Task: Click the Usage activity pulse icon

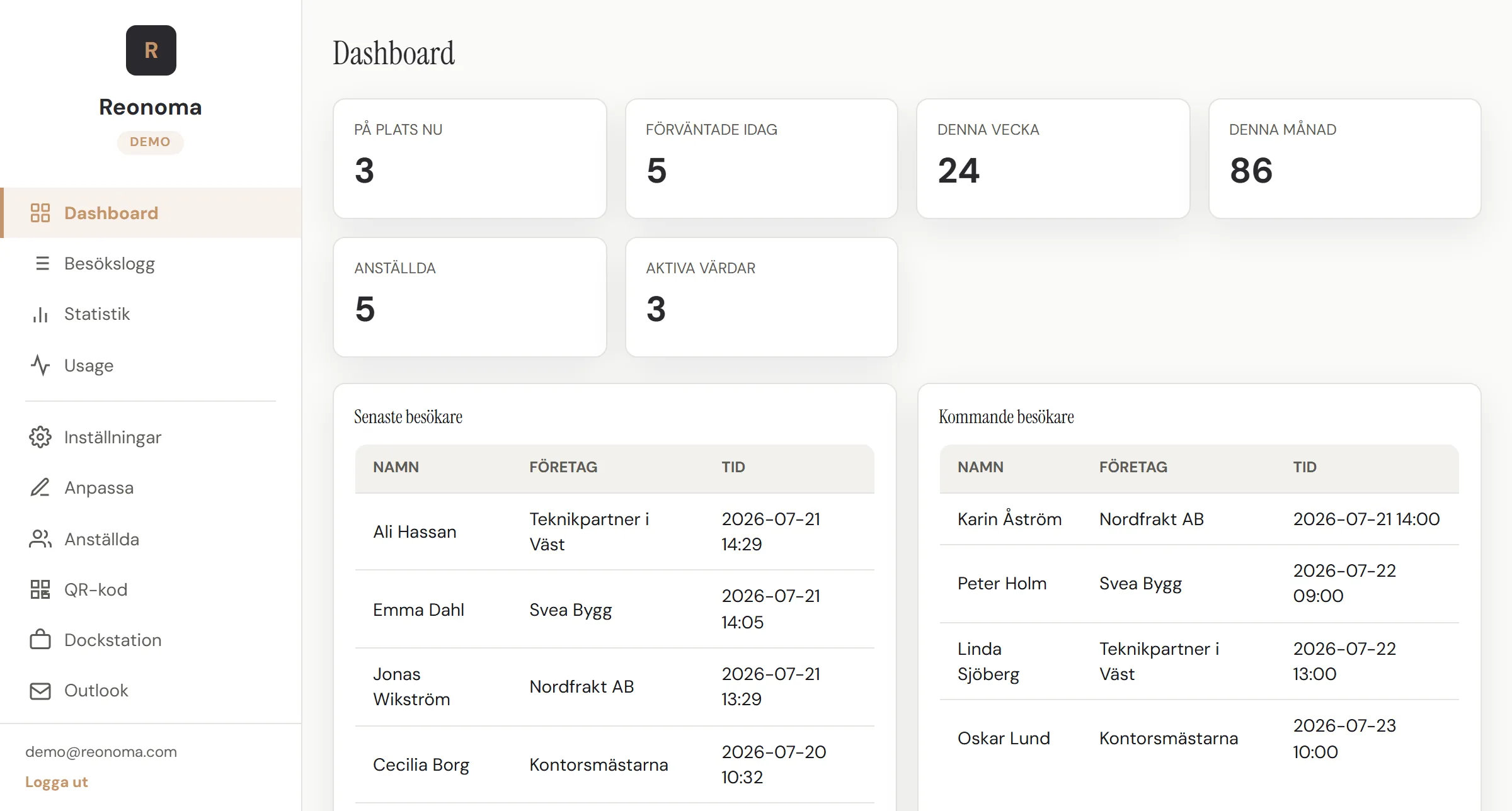Action: point(40,365)
